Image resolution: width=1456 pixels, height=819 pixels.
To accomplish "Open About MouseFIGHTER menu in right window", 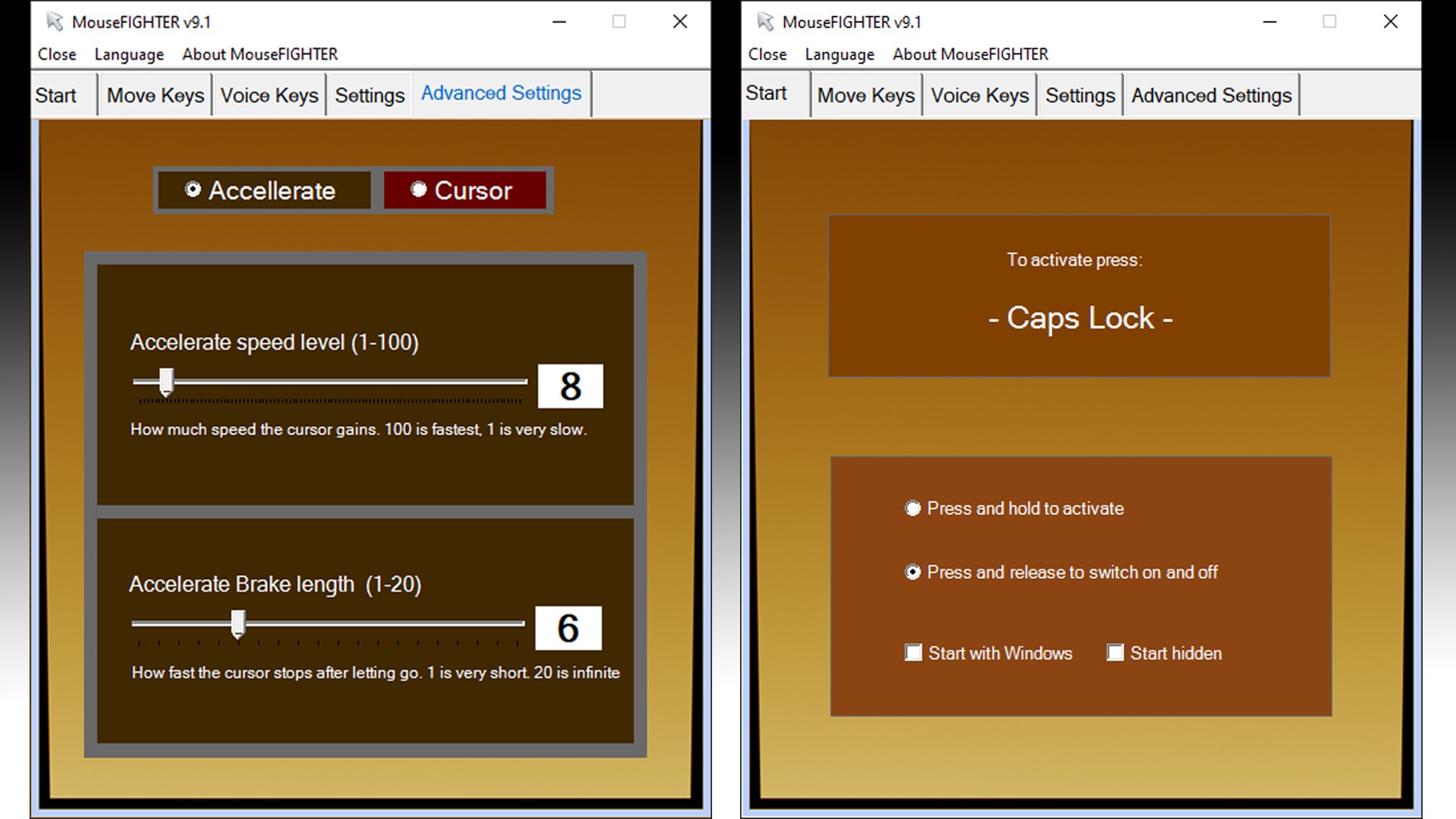I will tap(970, 55).
